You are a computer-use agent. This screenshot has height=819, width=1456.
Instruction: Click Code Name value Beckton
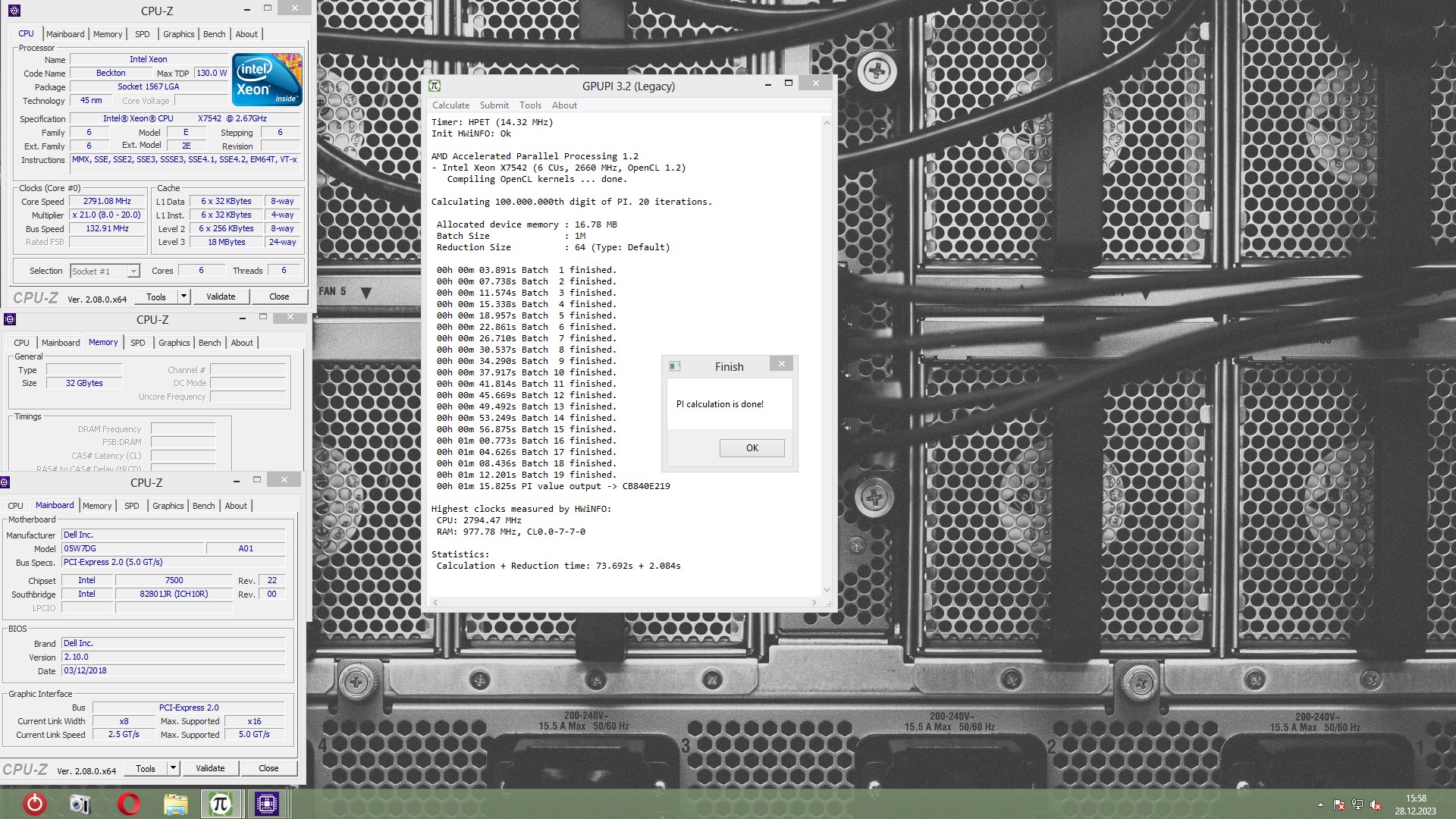coord(111,74)
